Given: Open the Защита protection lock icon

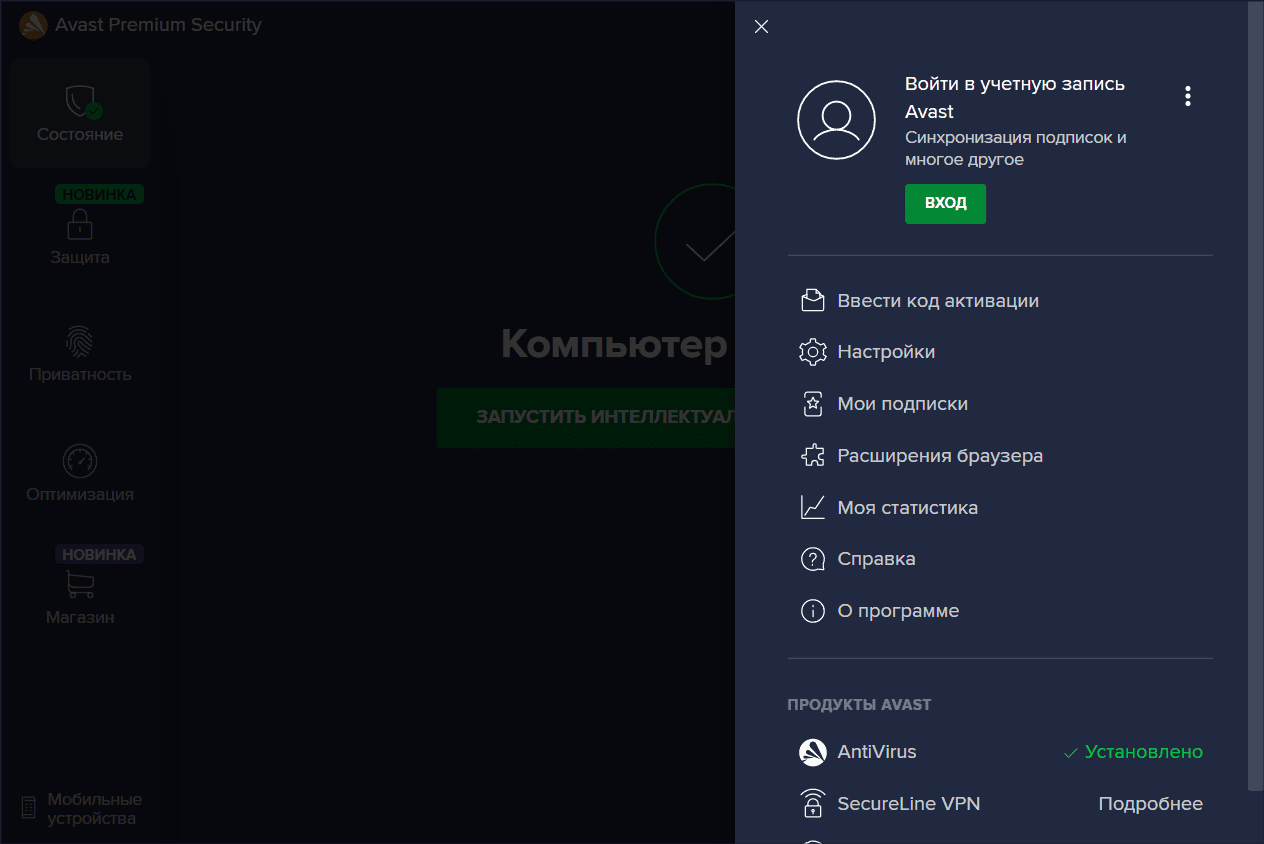Looking at the screenshot, I should pyautogui.click(x=80, y=223).
